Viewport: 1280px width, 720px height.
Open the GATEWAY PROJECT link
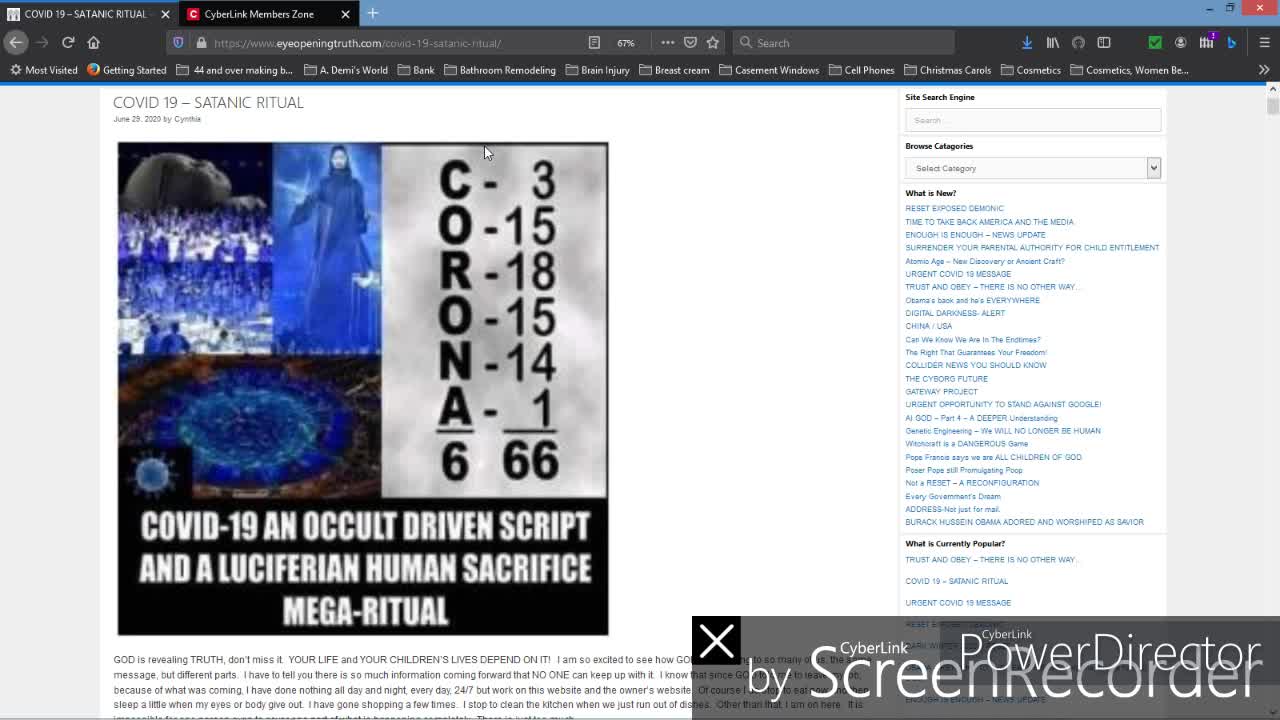[941, 392]
